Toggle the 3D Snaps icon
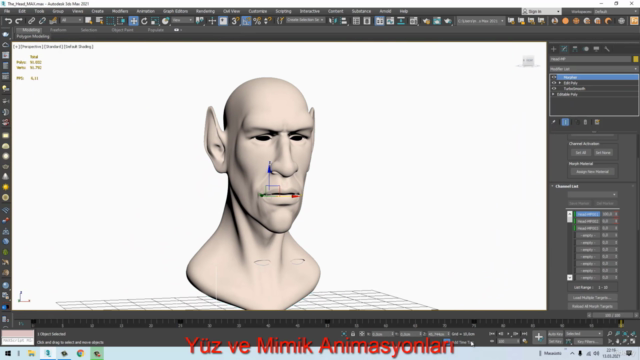 tap(235, 21)
